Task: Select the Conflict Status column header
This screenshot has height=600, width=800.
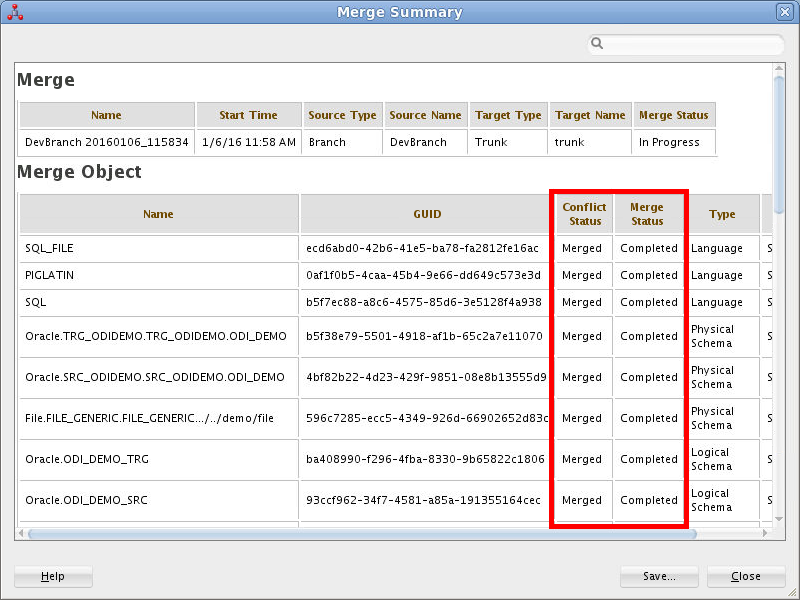Action: click(x=584, y=214)
